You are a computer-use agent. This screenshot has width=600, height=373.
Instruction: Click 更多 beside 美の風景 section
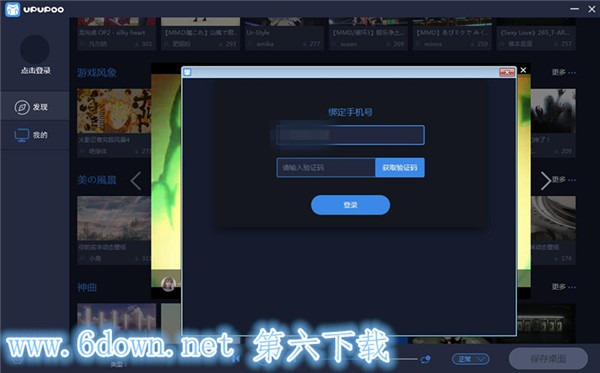(563, 179)
